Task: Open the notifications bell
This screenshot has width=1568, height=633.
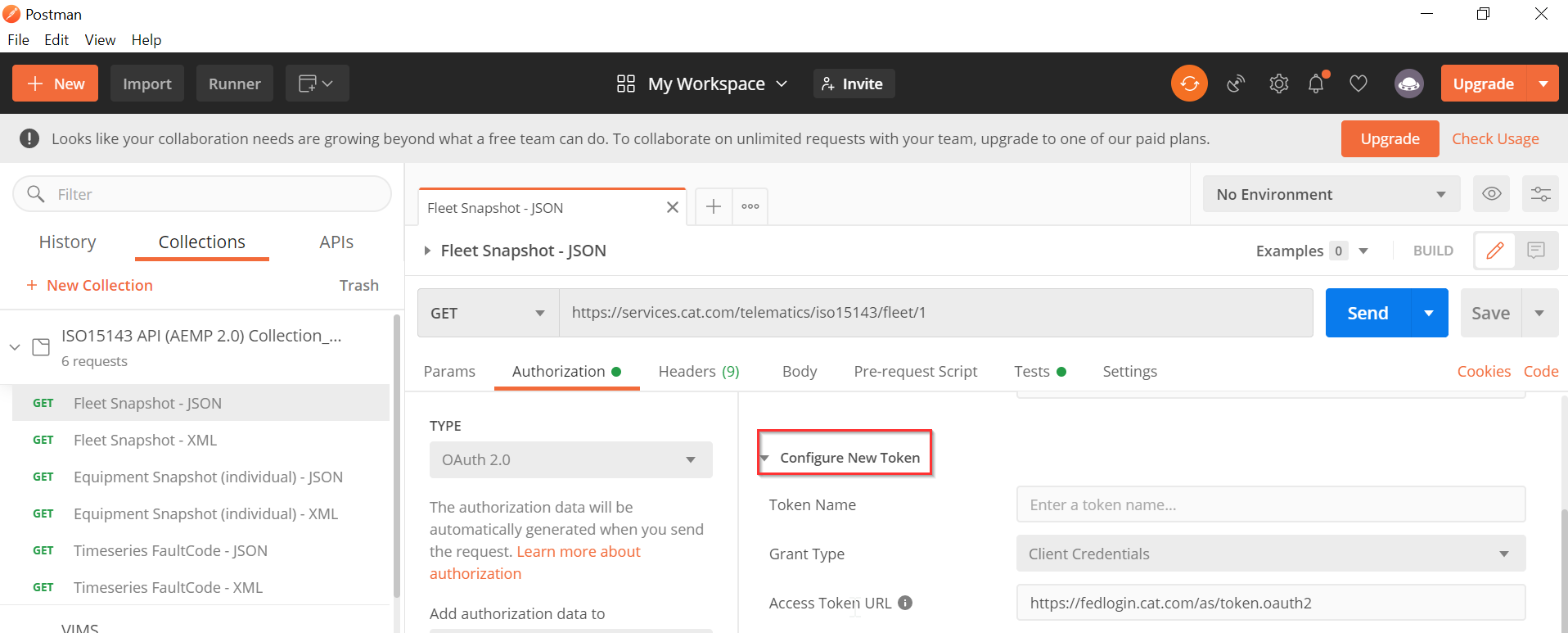Action: coord(1316,84)
